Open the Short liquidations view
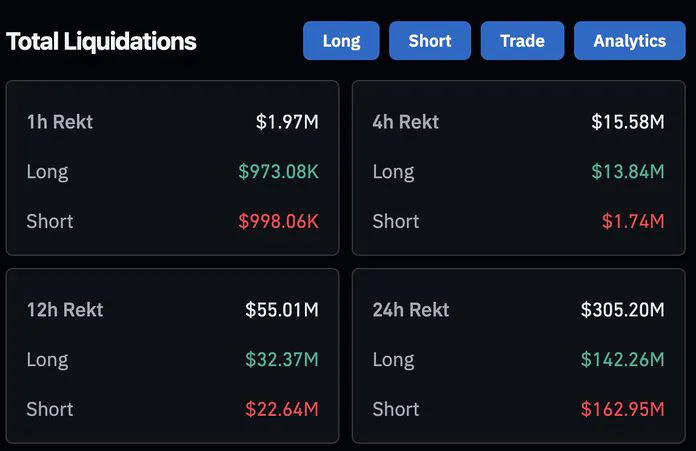 coord(430,41)
